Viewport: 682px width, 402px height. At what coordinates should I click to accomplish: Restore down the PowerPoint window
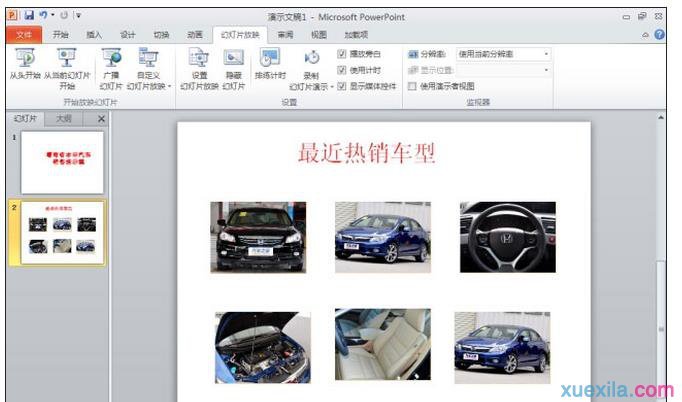[642, 17]
